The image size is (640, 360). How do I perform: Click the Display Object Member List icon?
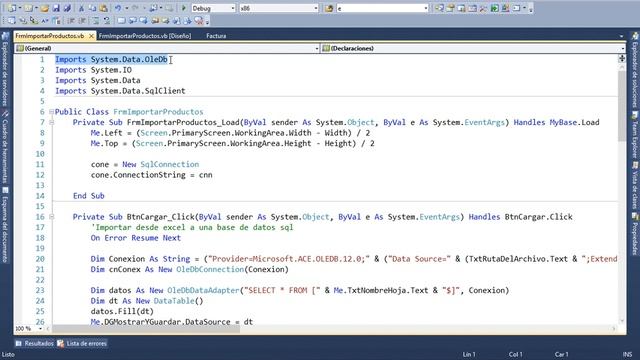(x=11, y=20)
